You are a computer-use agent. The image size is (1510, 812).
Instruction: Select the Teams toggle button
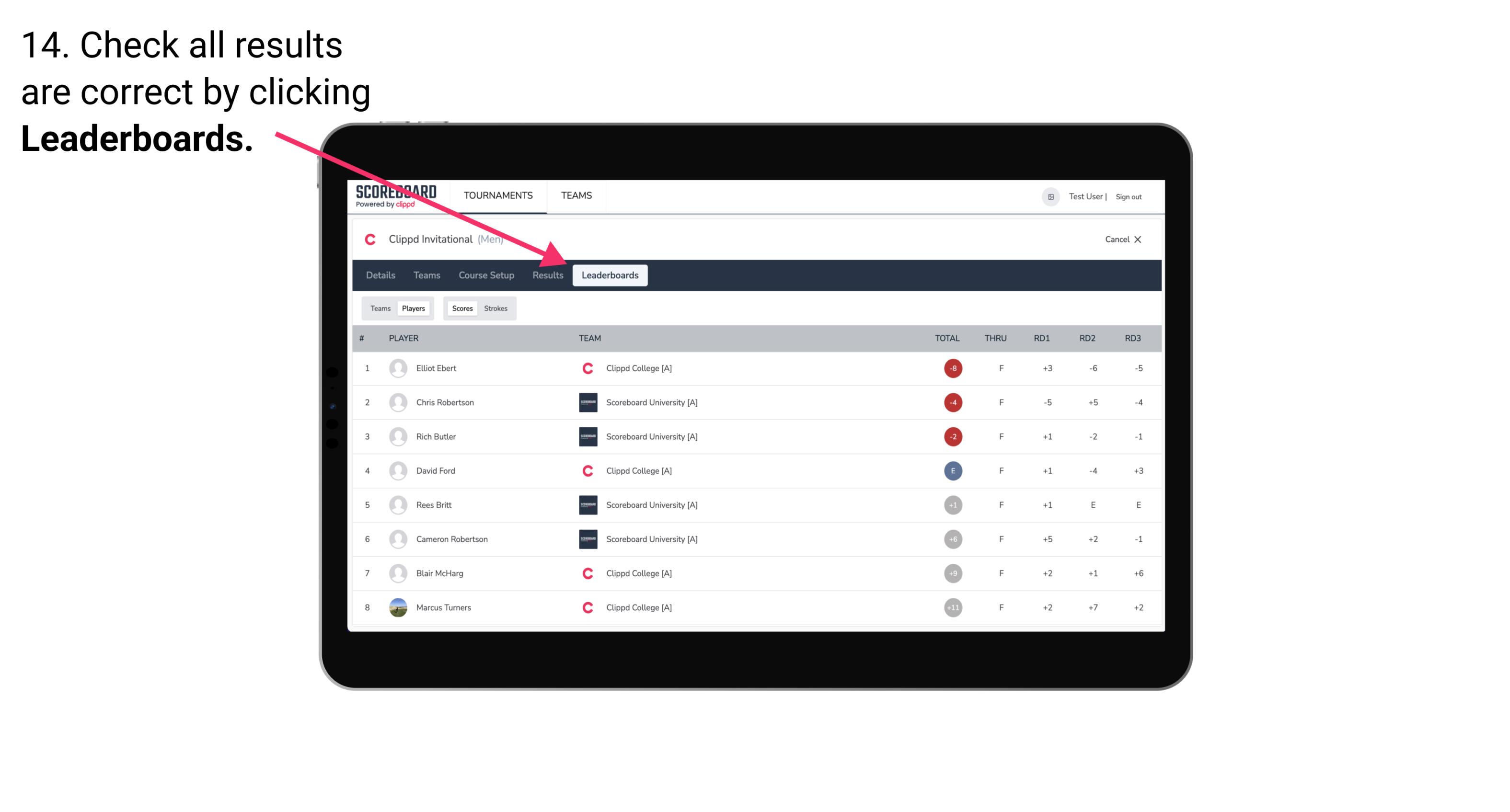379,308
